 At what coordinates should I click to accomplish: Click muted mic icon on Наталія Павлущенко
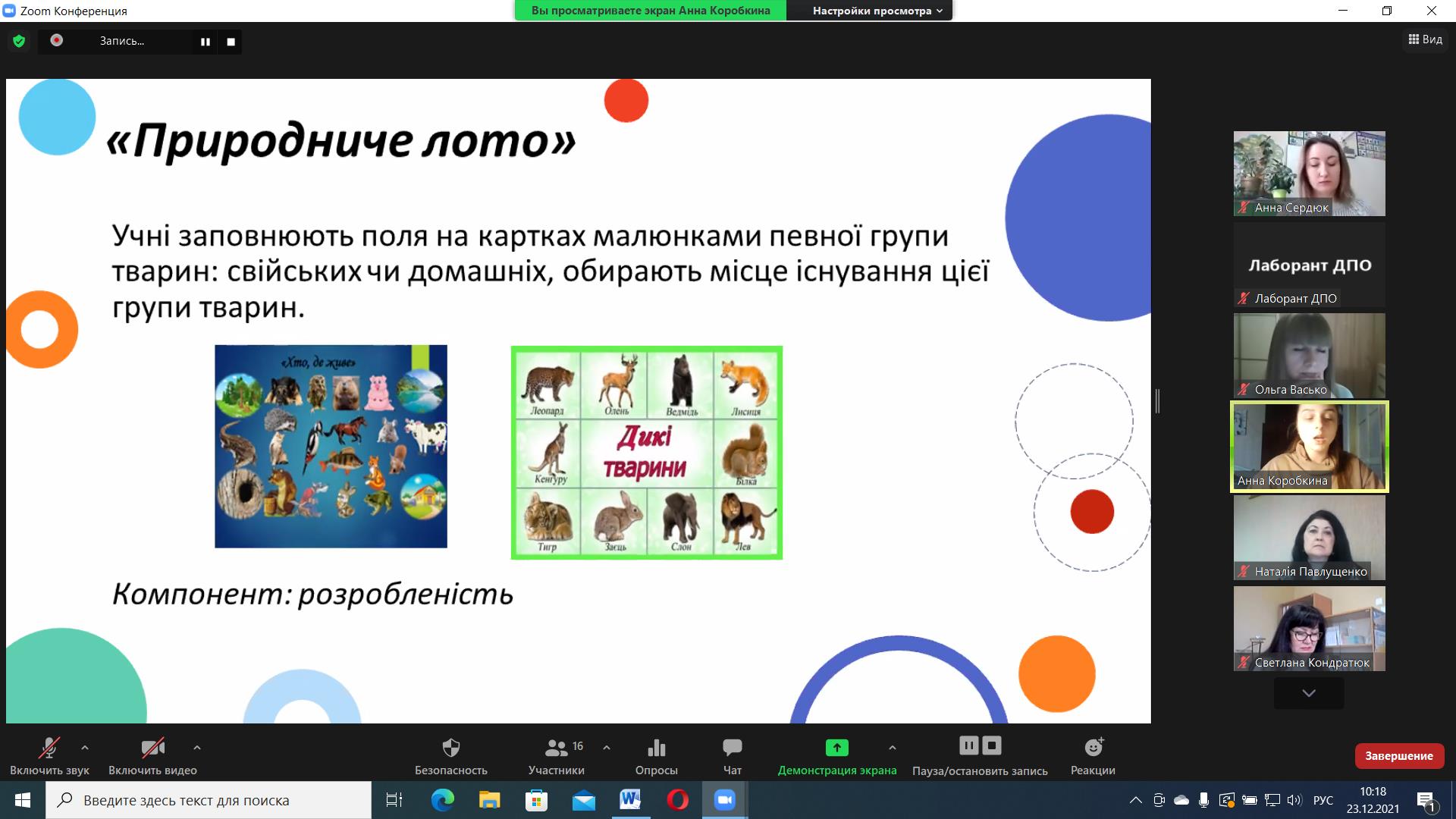tap(1244, 571)
